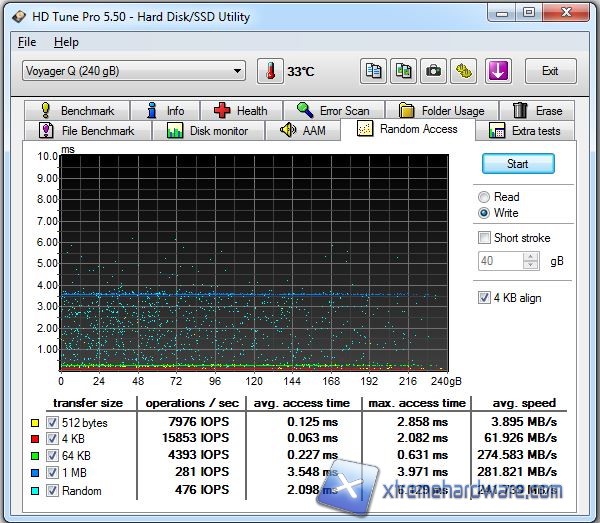Go to the Health tab

pos(240,111)
